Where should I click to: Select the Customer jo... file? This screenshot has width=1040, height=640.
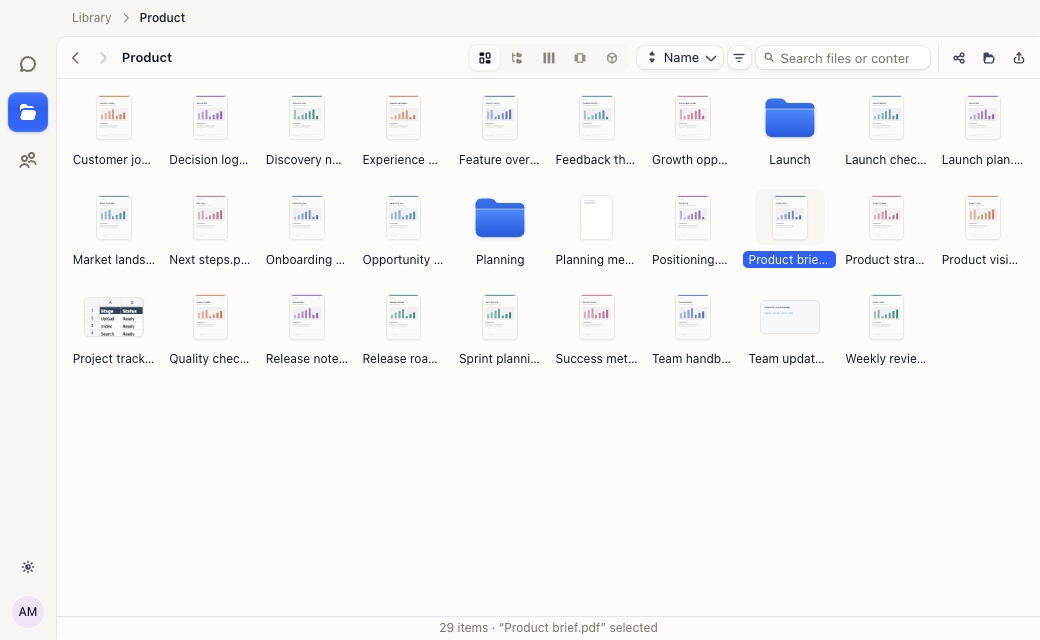click(113, 131)
